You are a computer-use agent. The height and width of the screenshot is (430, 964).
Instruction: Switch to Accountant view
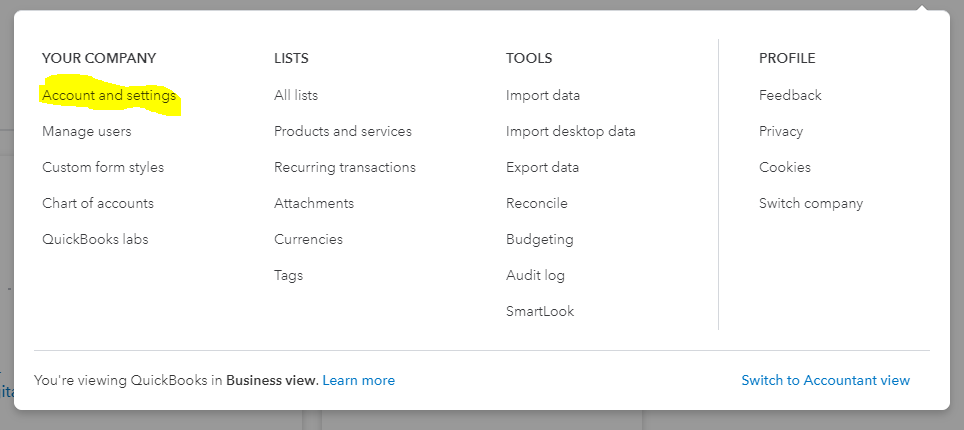(826, 381)
